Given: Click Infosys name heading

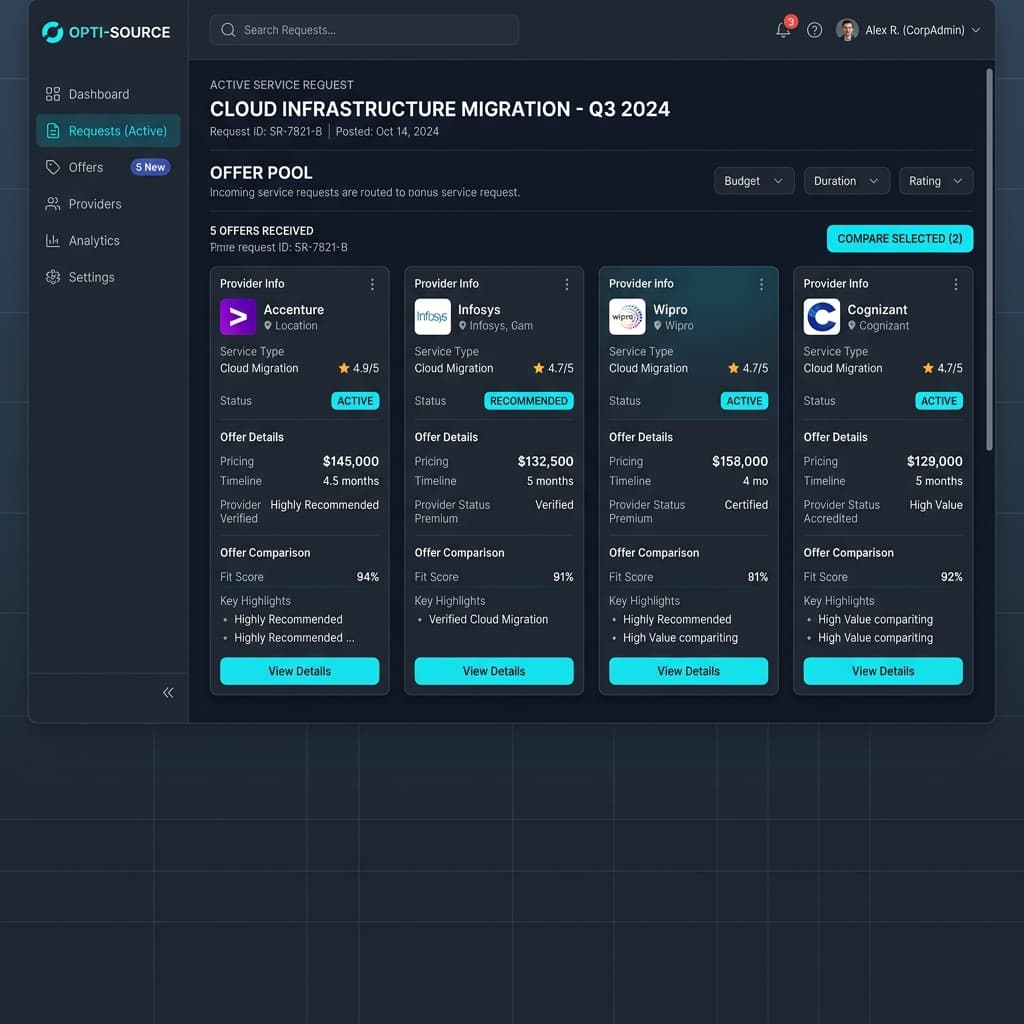Looking at the screenshot, I should coord(479,310).
